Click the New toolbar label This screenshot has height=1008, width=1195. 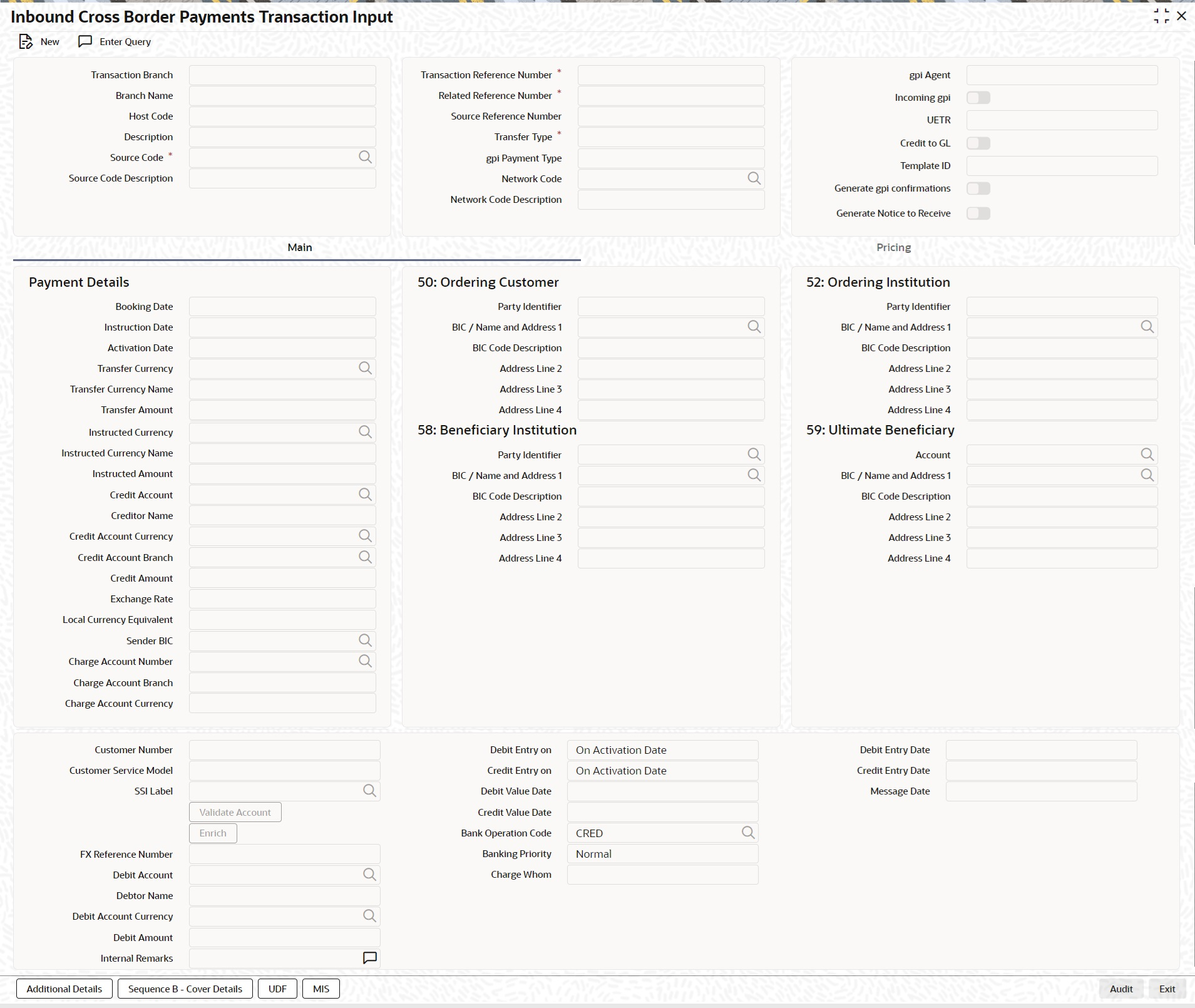(50, 42)
